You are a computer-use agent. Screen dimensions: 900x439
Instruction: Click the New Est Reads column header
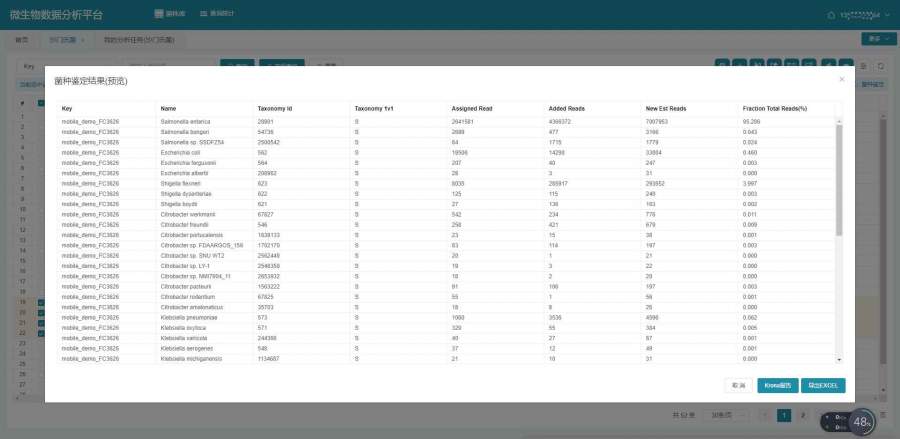pyautogui.click(x=666, y=108)
